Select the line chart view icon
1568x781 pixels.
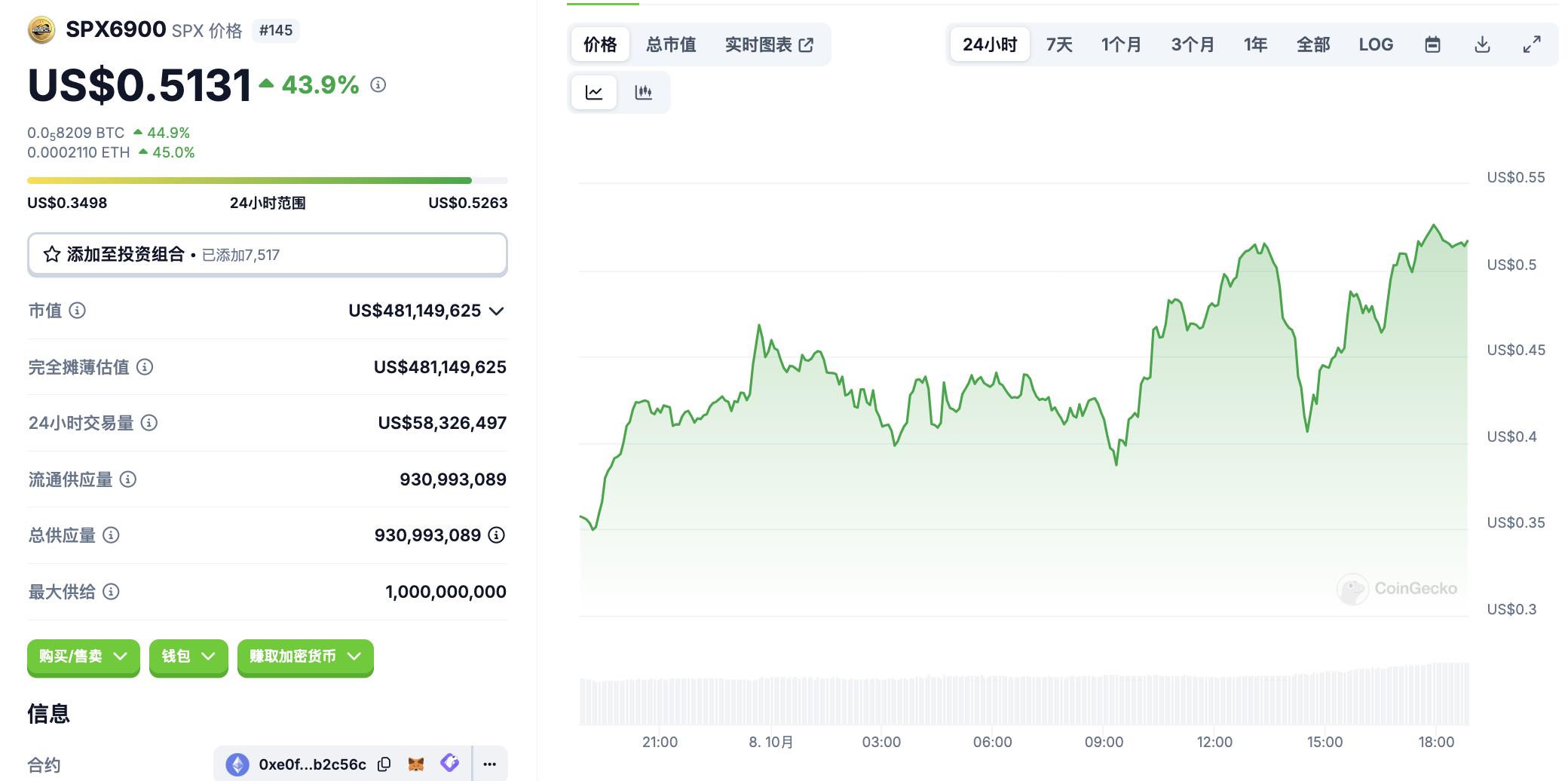point(594,93)
